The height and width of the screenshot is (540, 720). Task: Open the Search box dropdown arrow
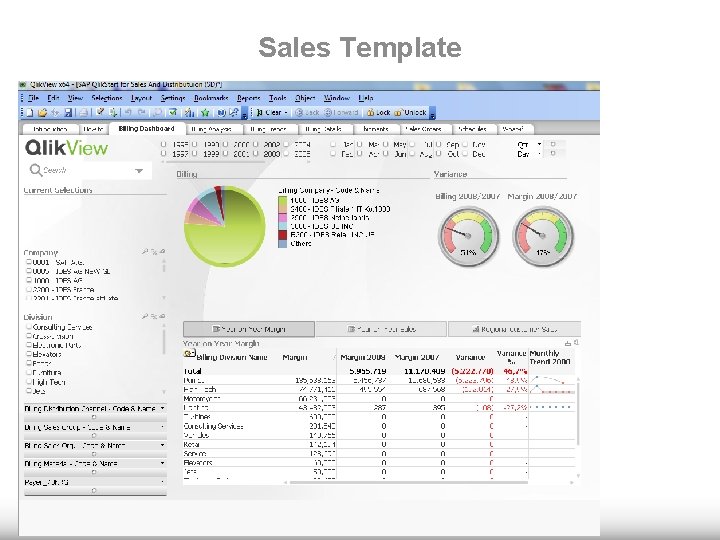click(139, 171)
